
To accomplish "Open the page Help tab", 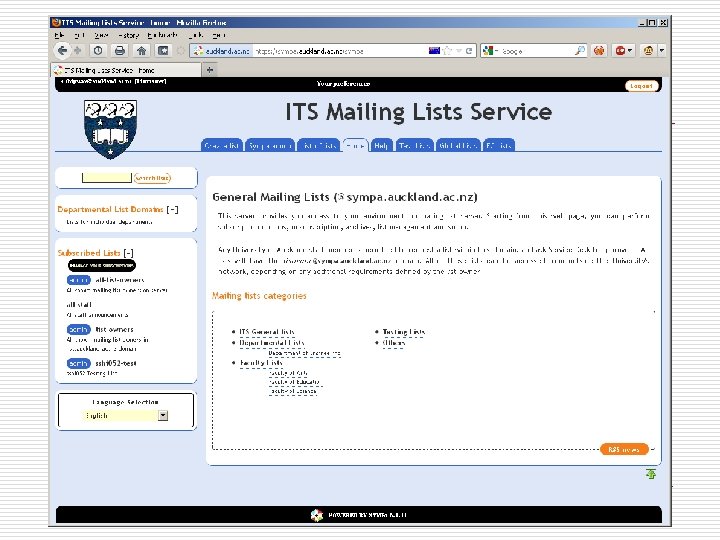I will [x=381, y=146].
